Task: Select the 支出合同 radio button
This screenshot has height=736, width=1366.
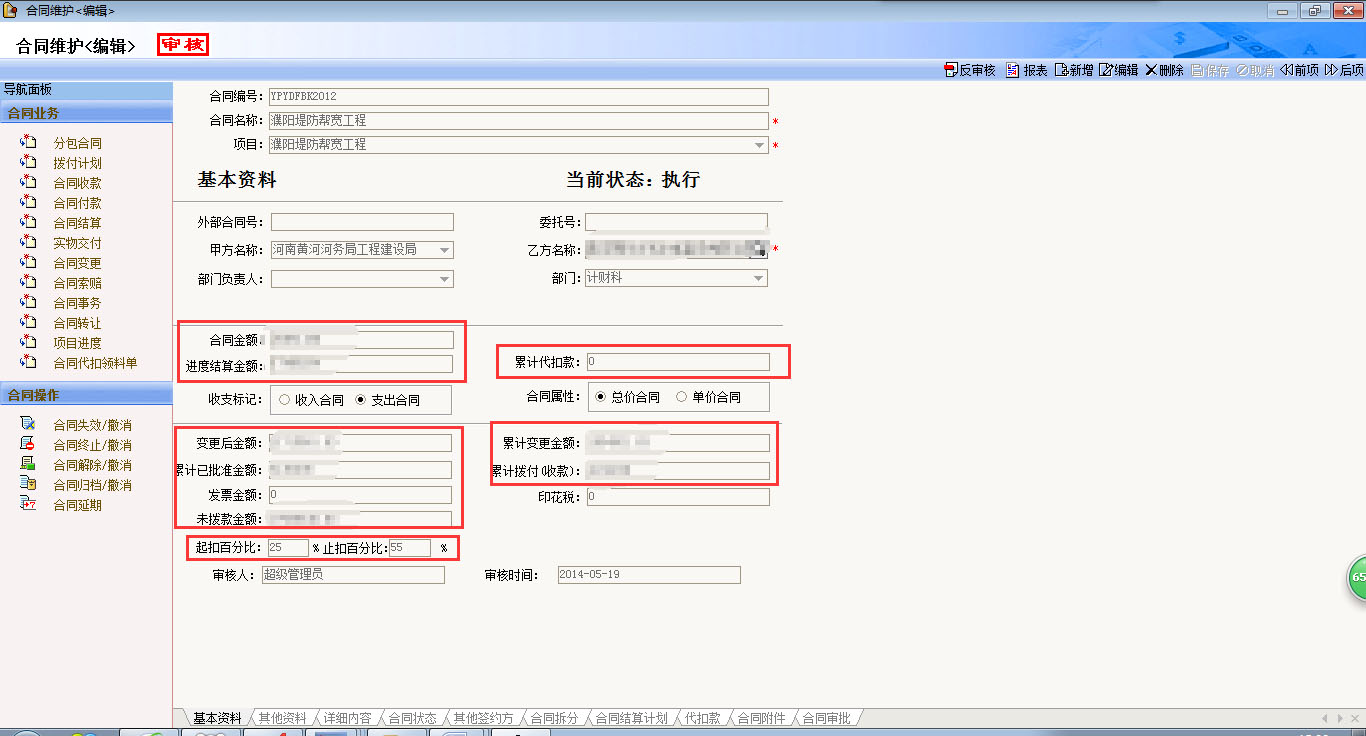Action: [x=361, y=400]
